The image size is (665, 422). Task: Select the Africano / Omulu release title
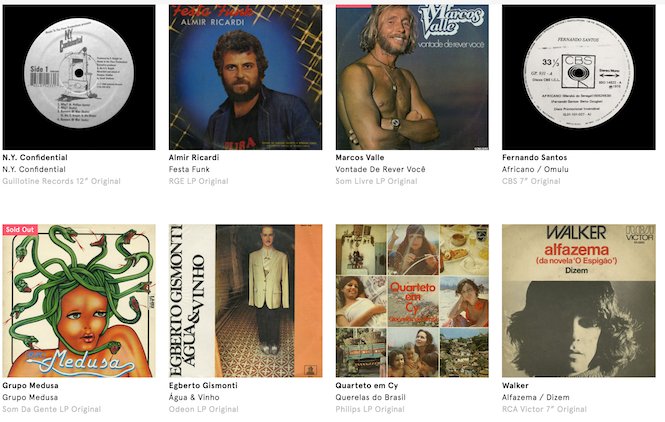[535, 169]
